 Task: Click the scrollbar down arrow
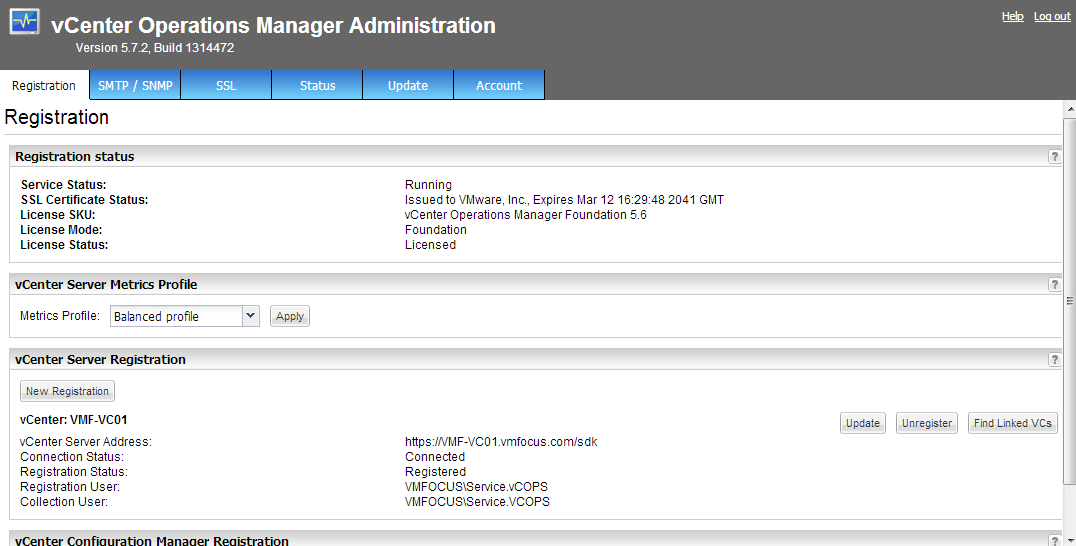[1069, 539]
